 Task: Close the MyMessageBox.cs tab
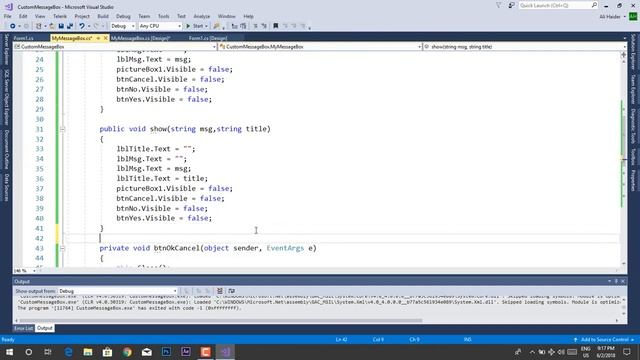(x=105, y=38)
